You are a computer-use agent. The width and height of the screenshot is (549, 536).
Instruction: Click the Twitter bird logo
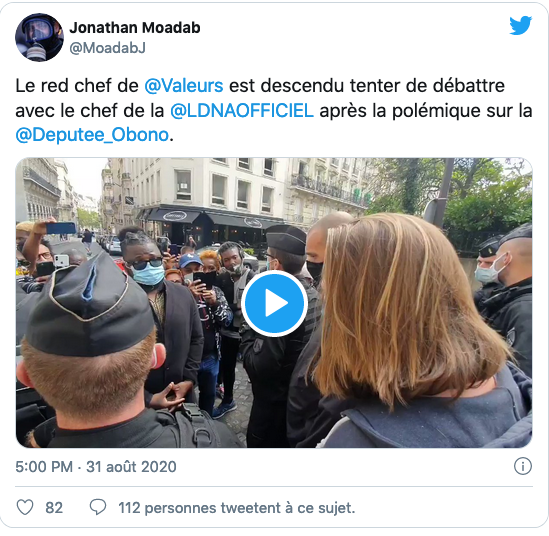[x=520, y=26]
